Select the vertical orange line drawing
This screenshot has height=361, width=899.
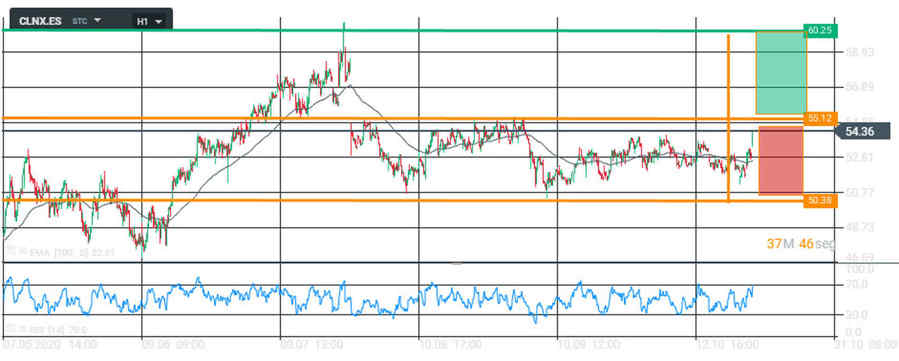click(728, 118)
